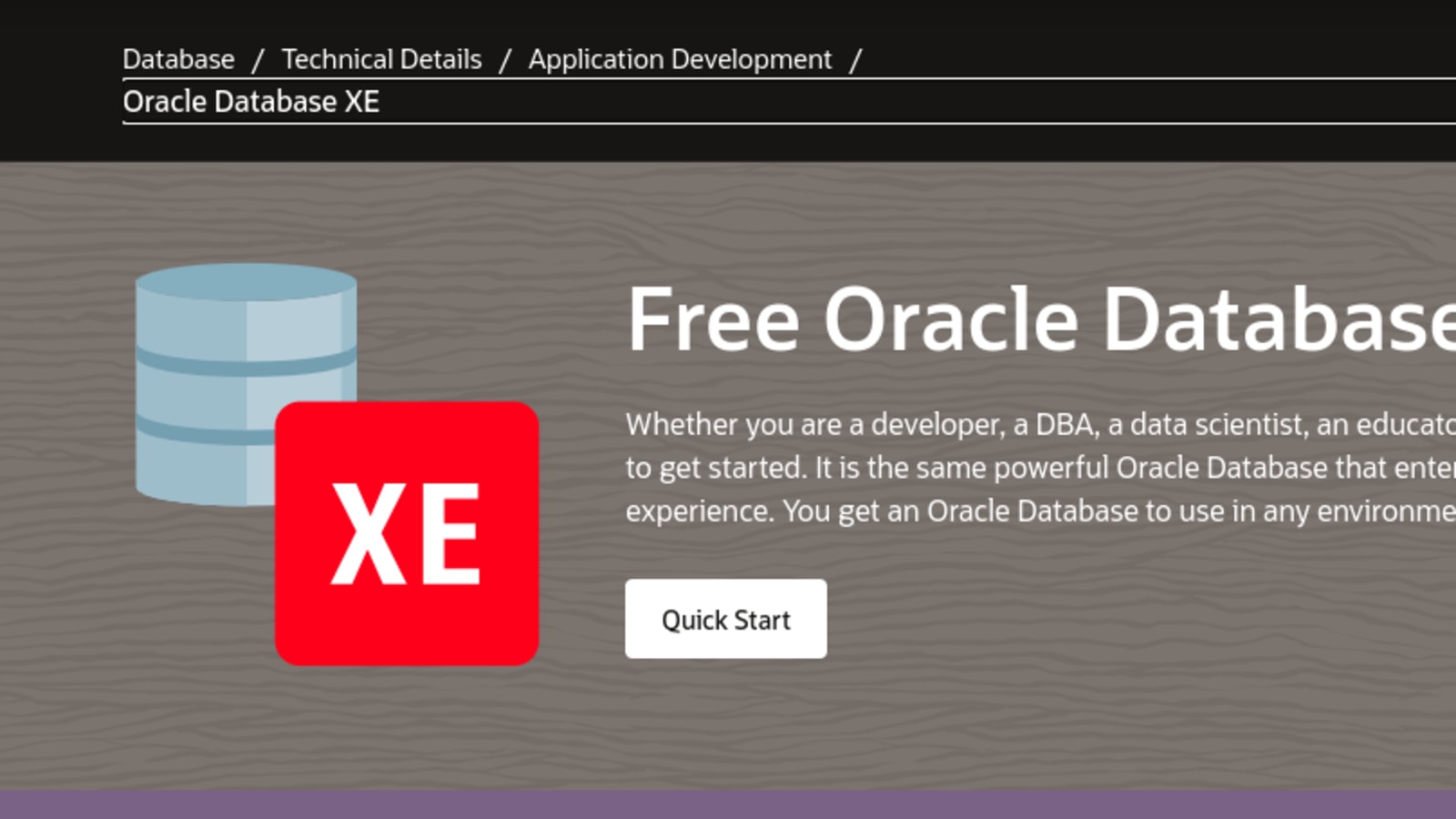Click the Quick Start button
The height and width of the screenshot is (819, 1456).
[726, 619]
